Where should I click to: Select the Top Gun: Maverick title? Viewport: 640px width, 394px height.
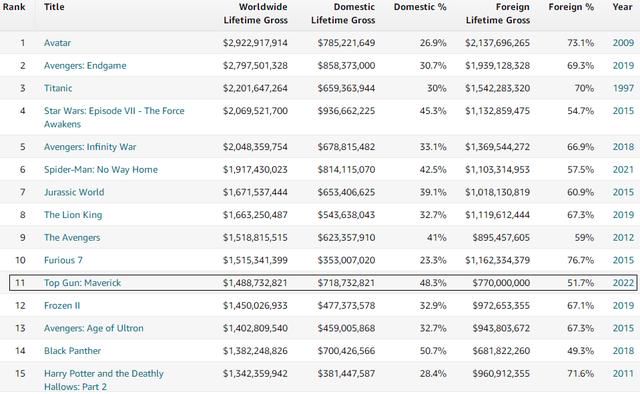82,283
